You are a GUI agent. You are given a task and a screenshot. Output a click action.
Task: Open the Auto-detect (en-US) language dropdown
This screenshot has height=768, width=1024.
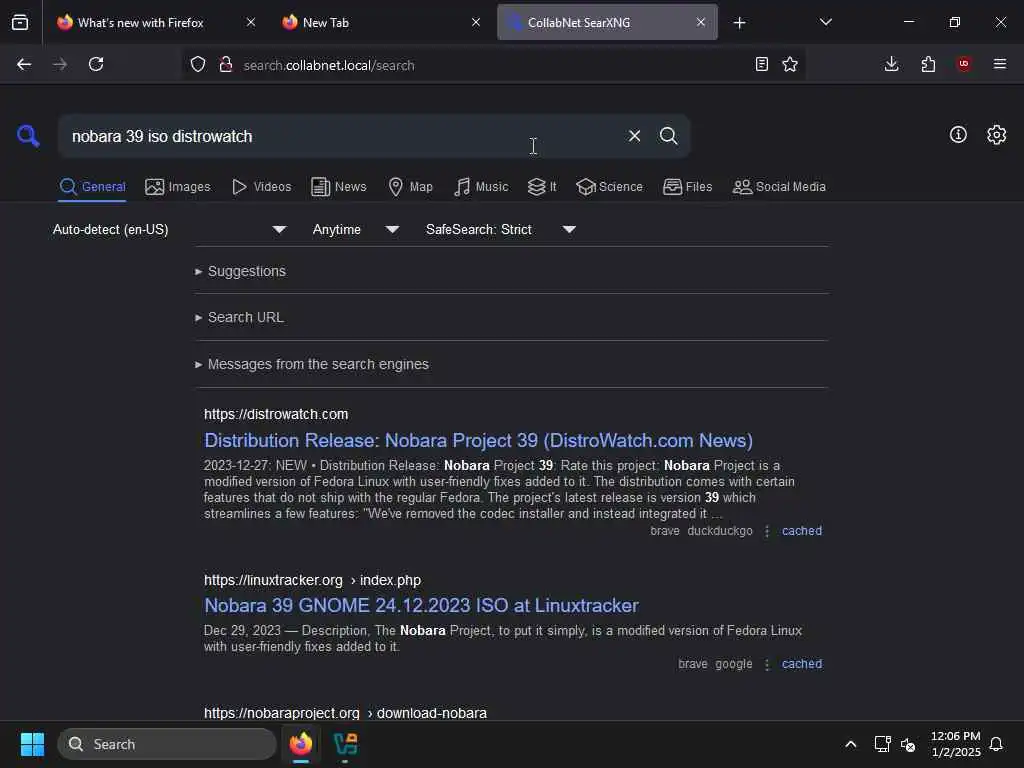[170, 229]
